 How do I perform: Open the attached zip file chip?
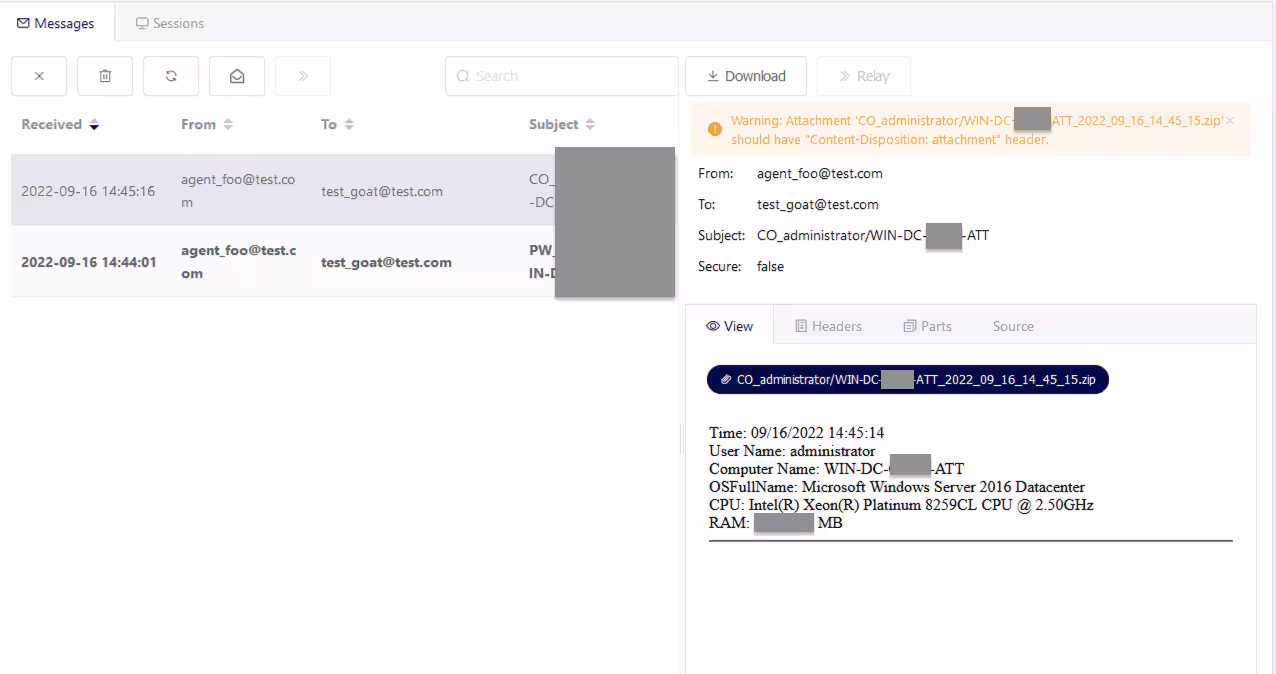907,380
